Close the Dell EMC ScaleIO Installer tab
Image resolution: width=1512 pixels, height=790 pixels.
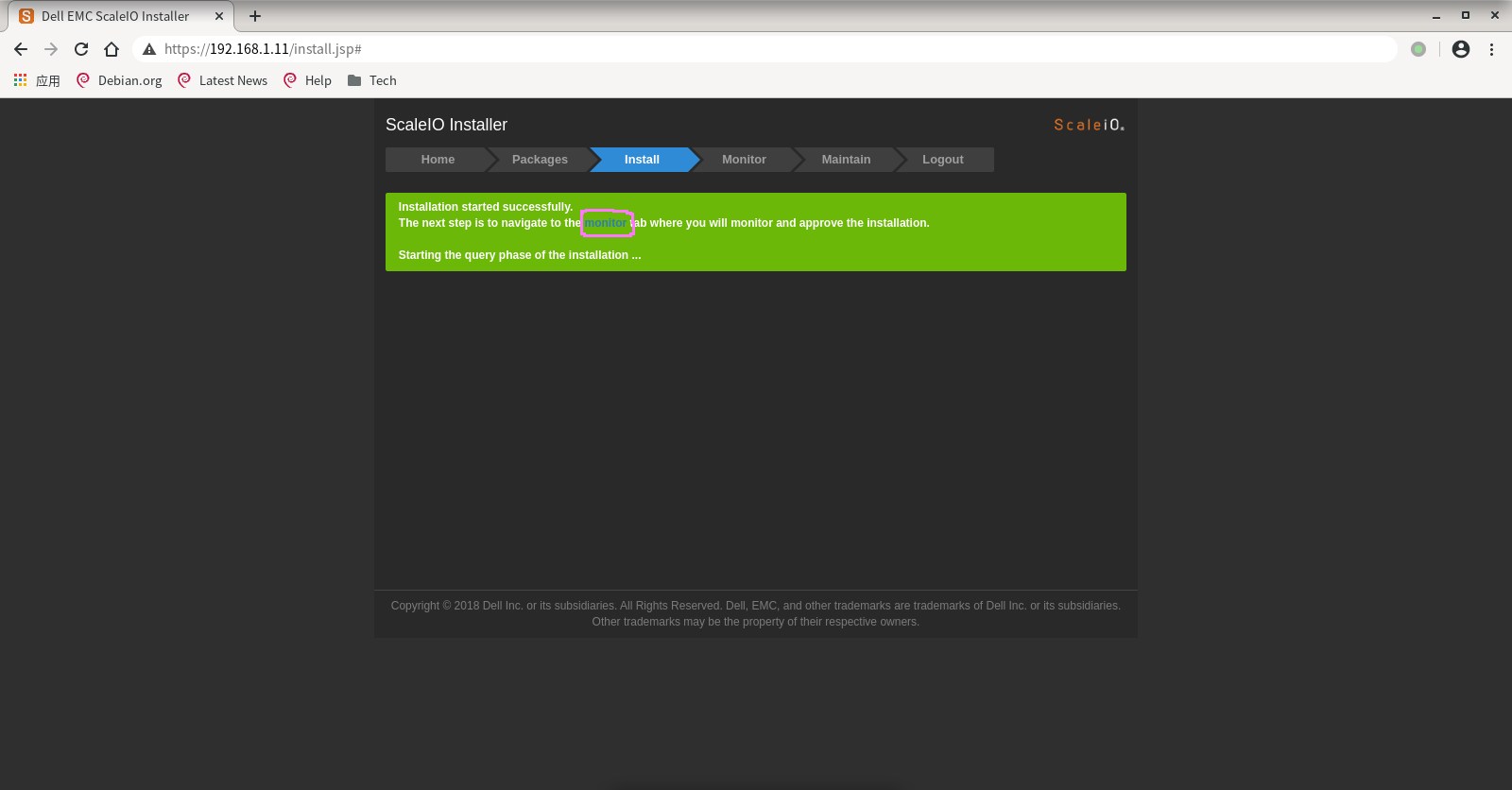tap(219, 16)
